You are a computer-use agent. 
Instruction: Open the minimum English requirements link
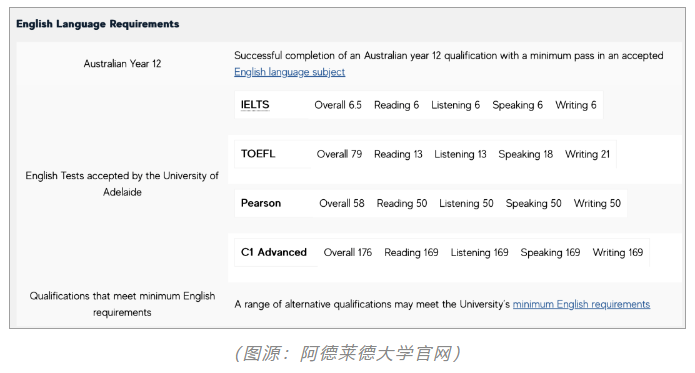(581, 304)
